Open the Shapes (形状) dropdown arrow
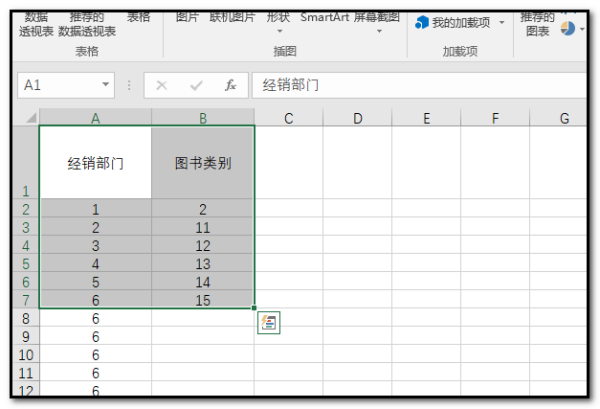Viewport: 600px width, 409px height. tap(279, 31)
